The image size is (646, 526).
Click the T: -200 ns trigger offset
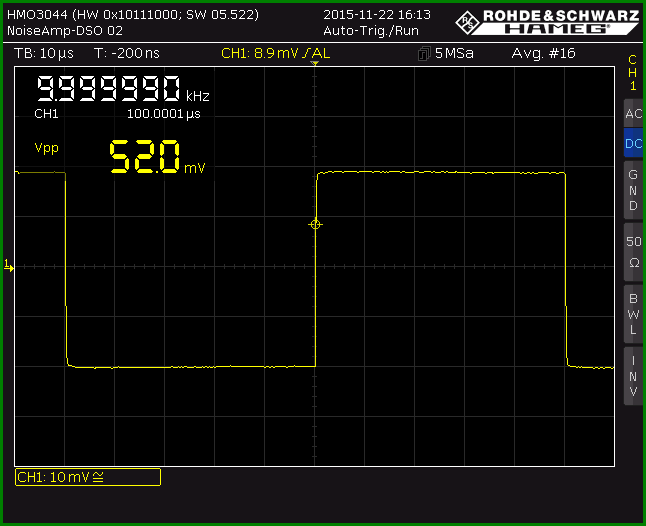[x=126, y=54]
